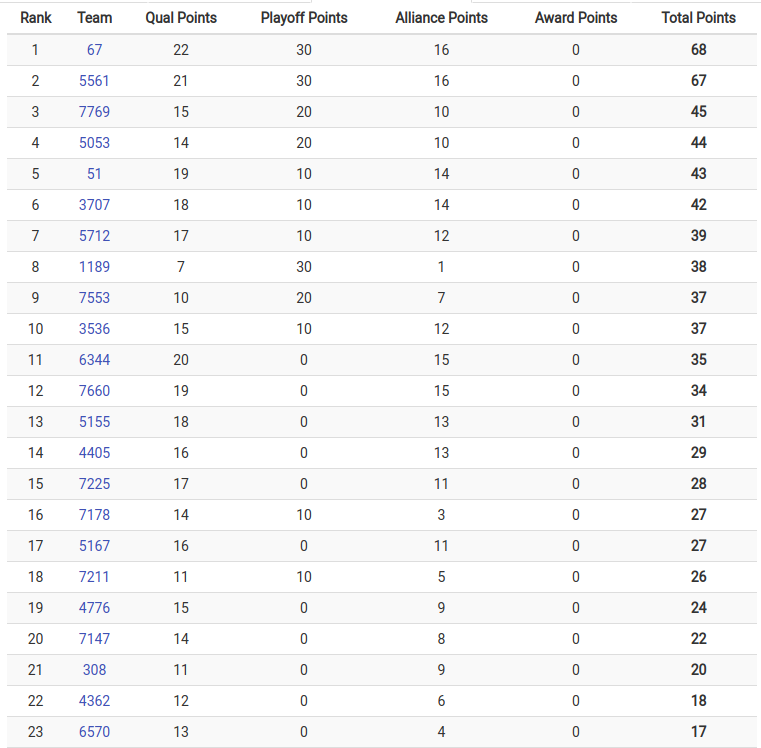Click the Rank column header
Image resolution: width=761 pixels, height=748 pixels.
pos(35,18)
